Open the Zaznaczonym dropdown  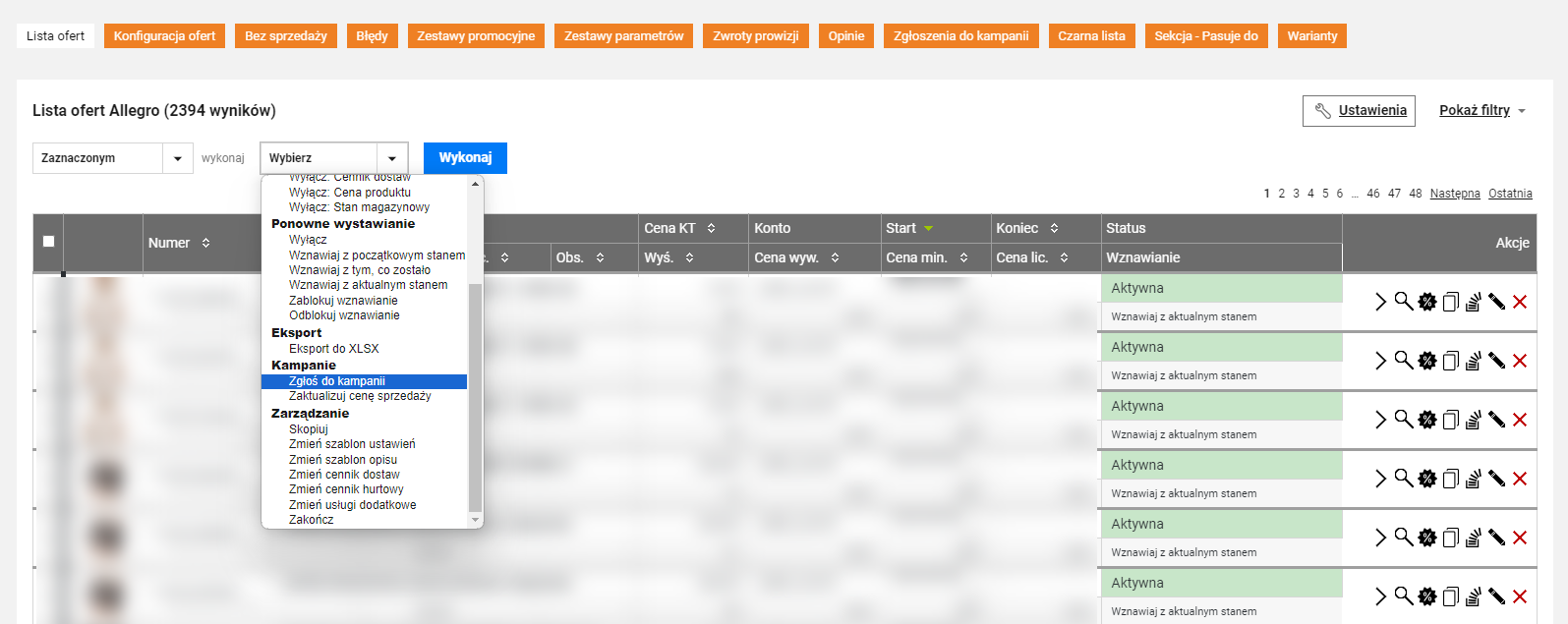113,158
